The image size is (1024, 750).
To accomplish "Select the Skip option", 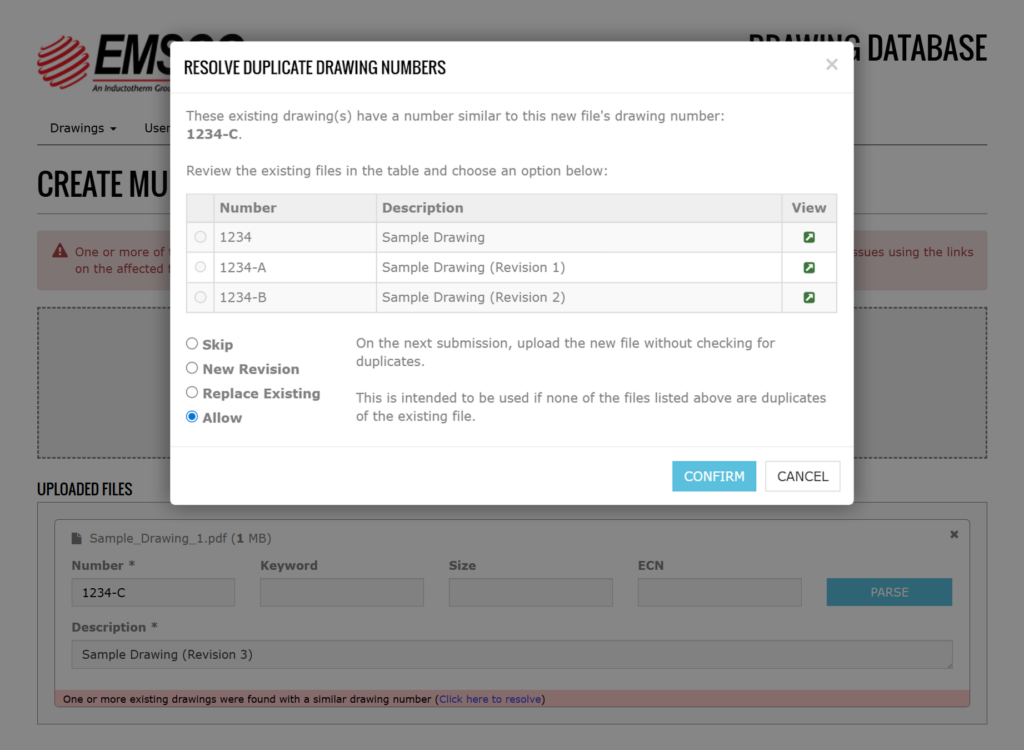I will (191, 343).
